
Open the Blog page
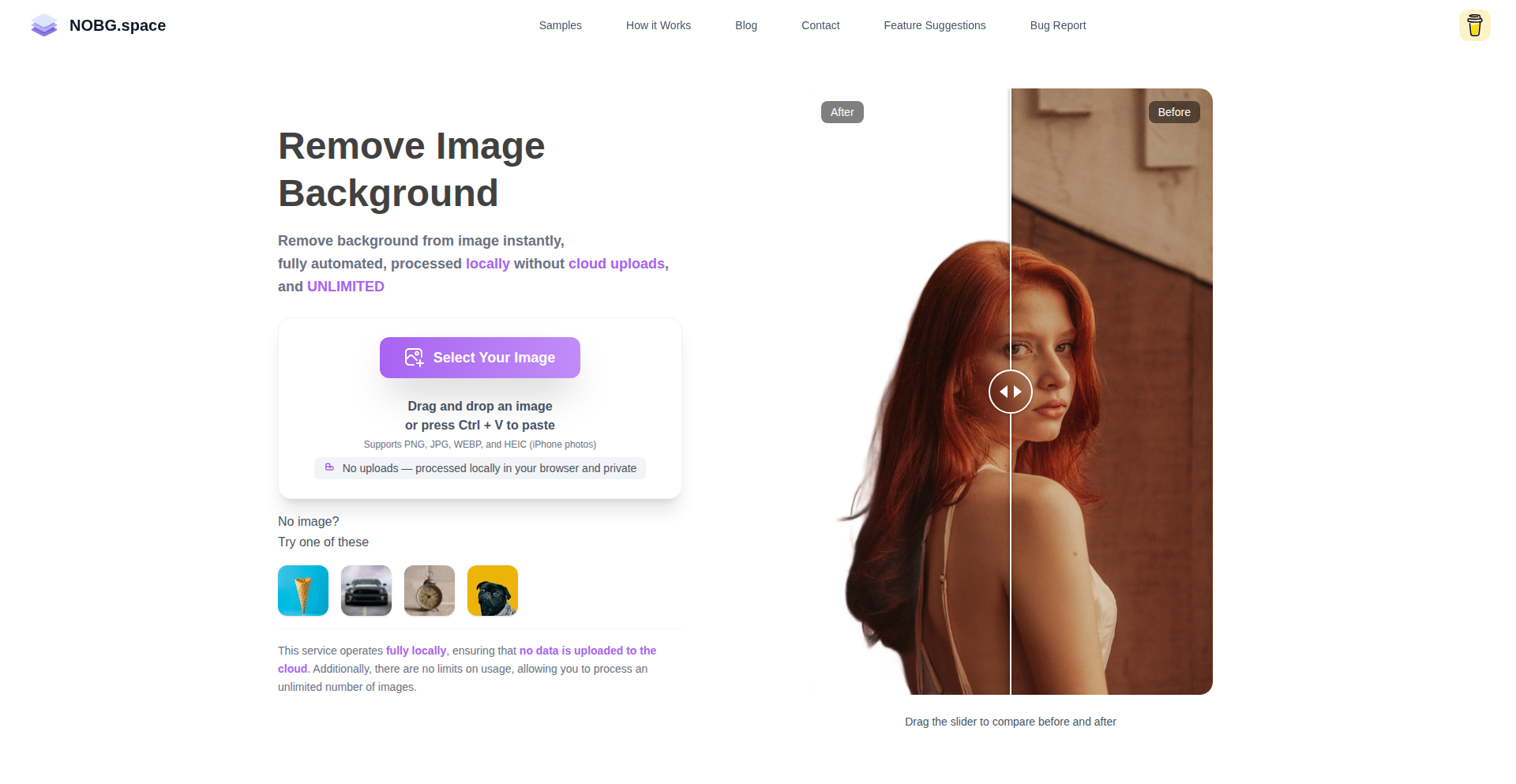pyautogui.click(x=746, y=25)
